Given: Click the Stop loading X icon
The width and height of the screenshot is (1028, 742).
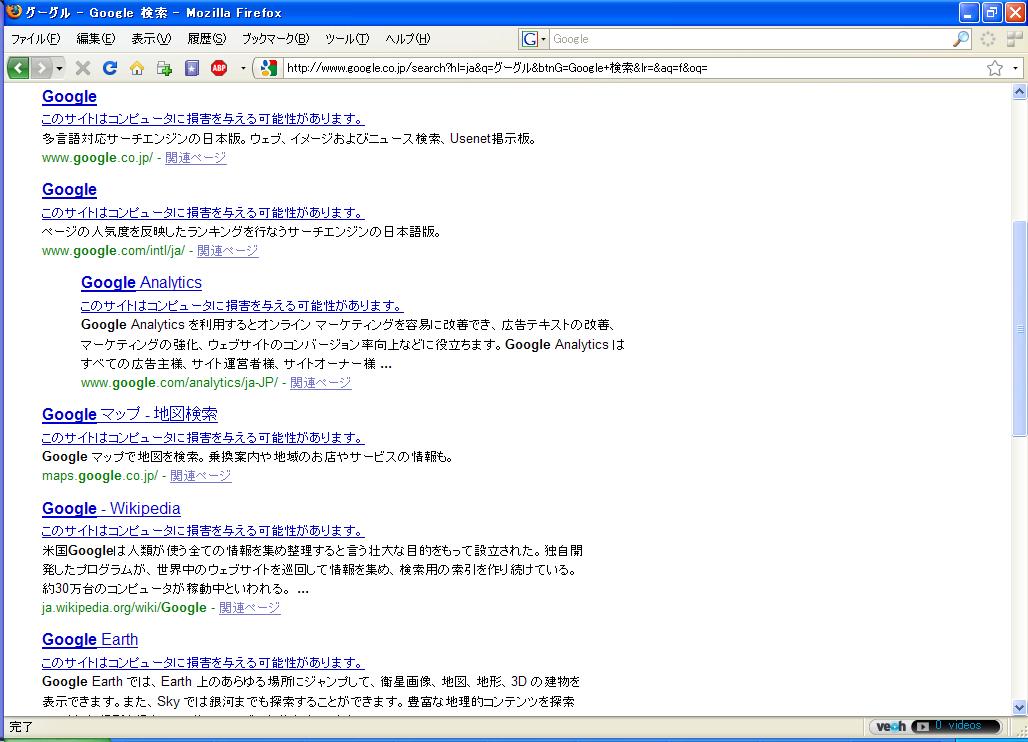Looking at the screenshot, I should [83, 68].
